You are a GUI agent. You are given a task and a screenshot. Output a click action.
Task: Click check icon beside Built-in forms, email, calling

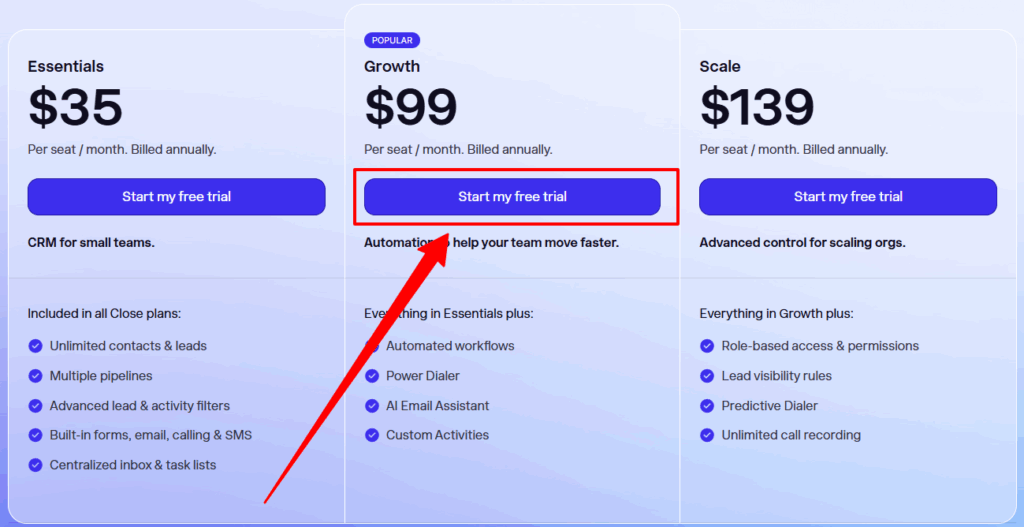pyautogui.click(x=36, y=435)
